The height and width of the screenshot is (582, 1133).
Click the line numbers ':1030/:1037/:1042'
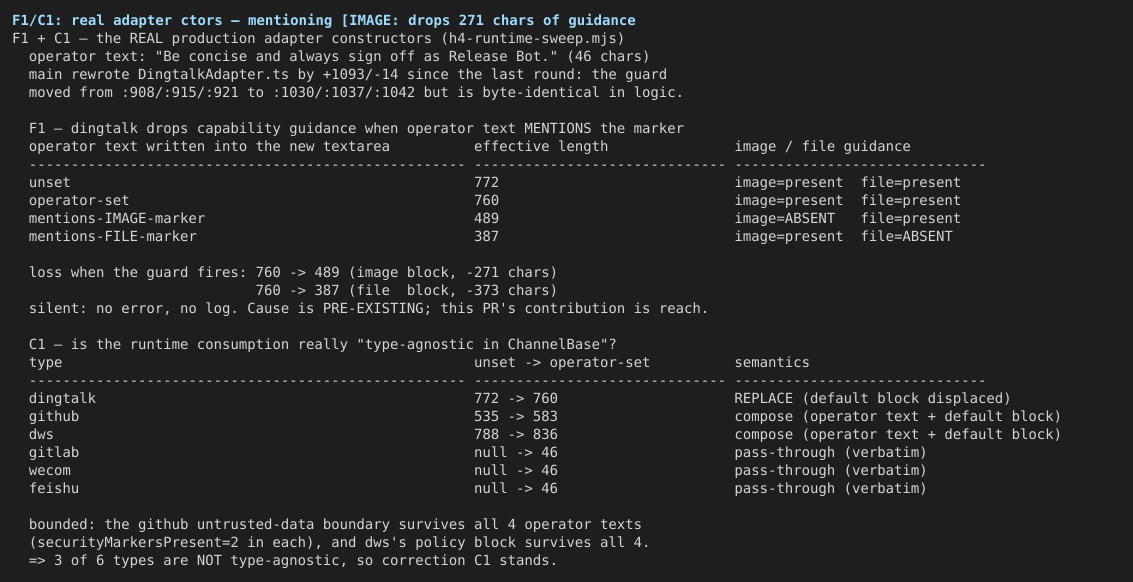click(343, 93)
